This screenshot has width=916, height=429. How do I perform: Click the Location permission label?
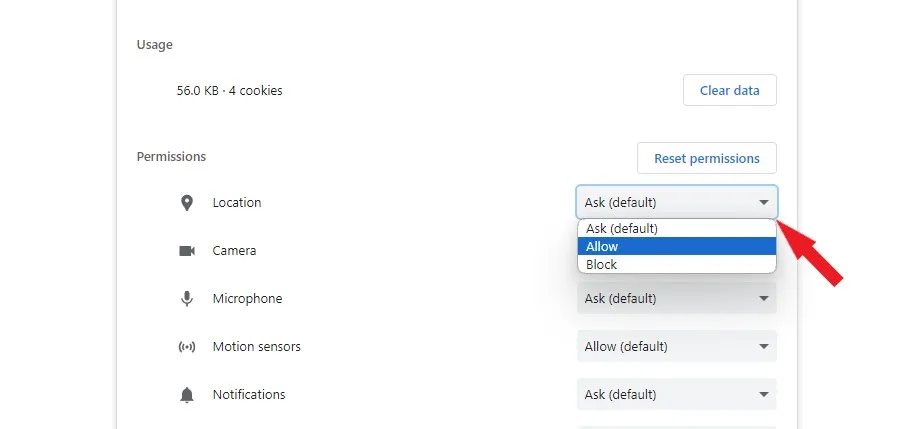(237, 203)
